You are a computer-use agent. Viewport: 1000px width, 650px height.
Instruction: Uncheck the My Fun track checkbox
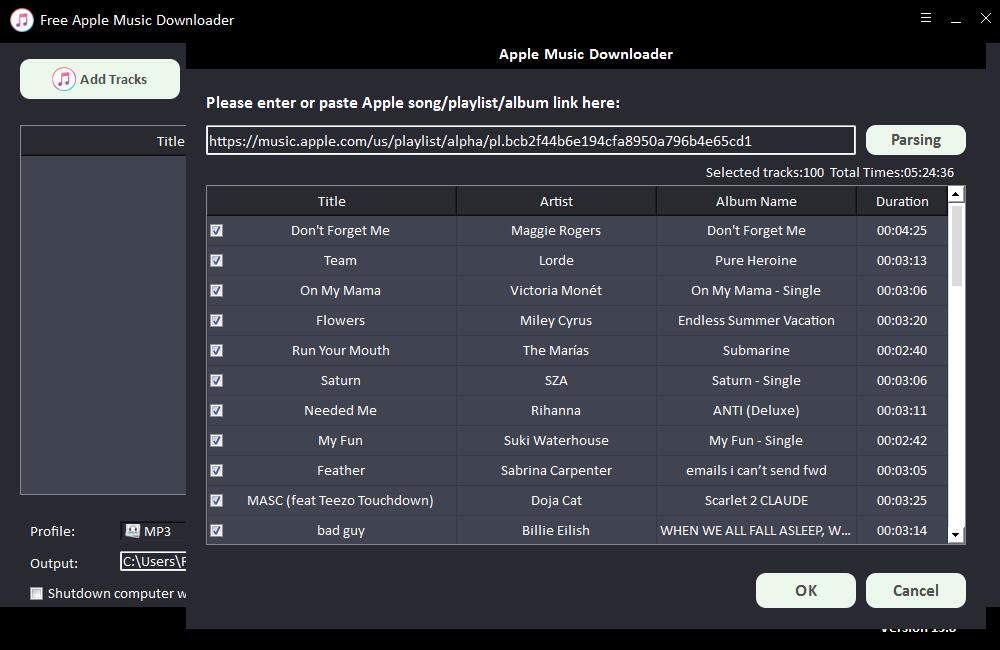point(217,440)
